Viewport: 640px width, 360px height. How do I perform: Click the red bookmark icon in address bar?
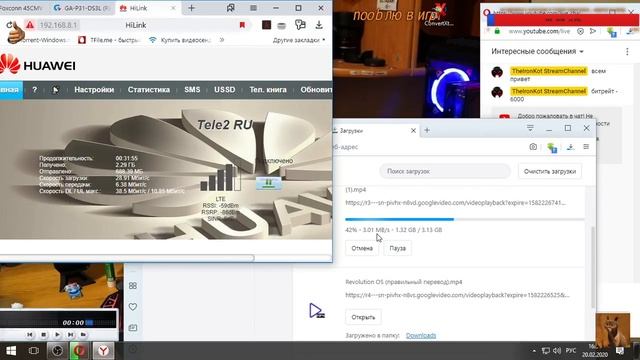pos(242,25)
